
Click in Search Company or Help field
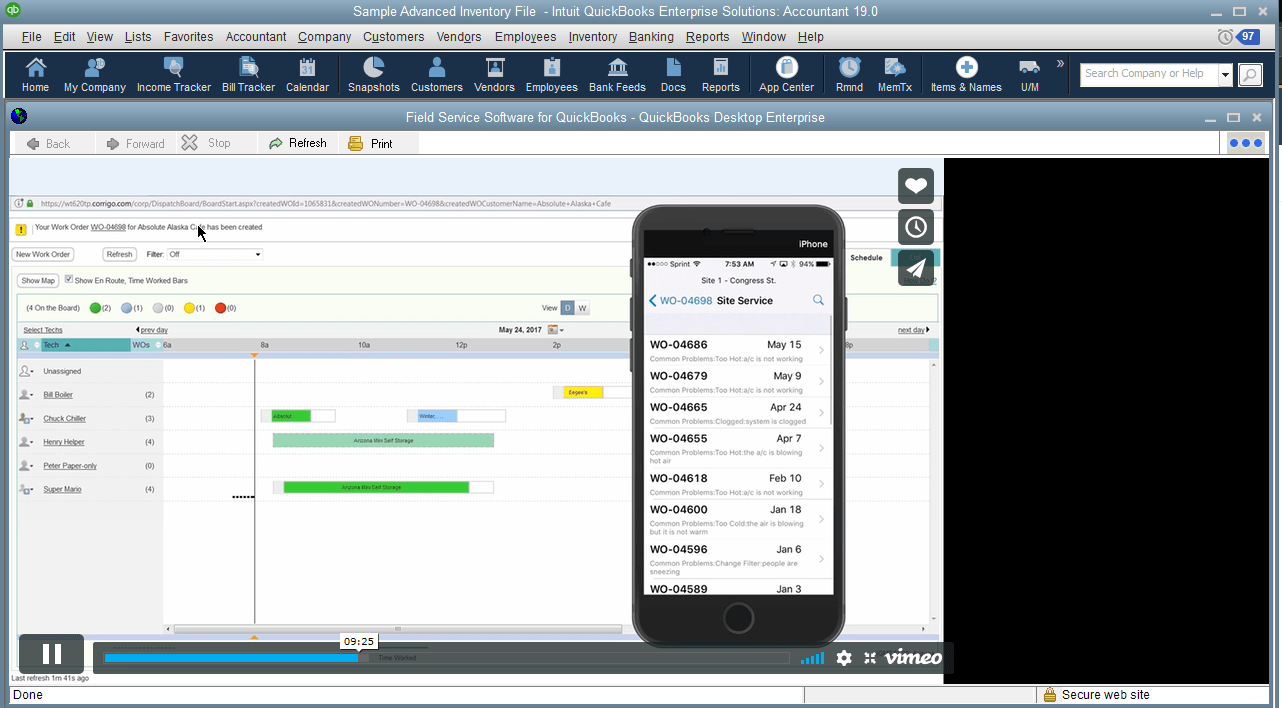pos(1148,74)
